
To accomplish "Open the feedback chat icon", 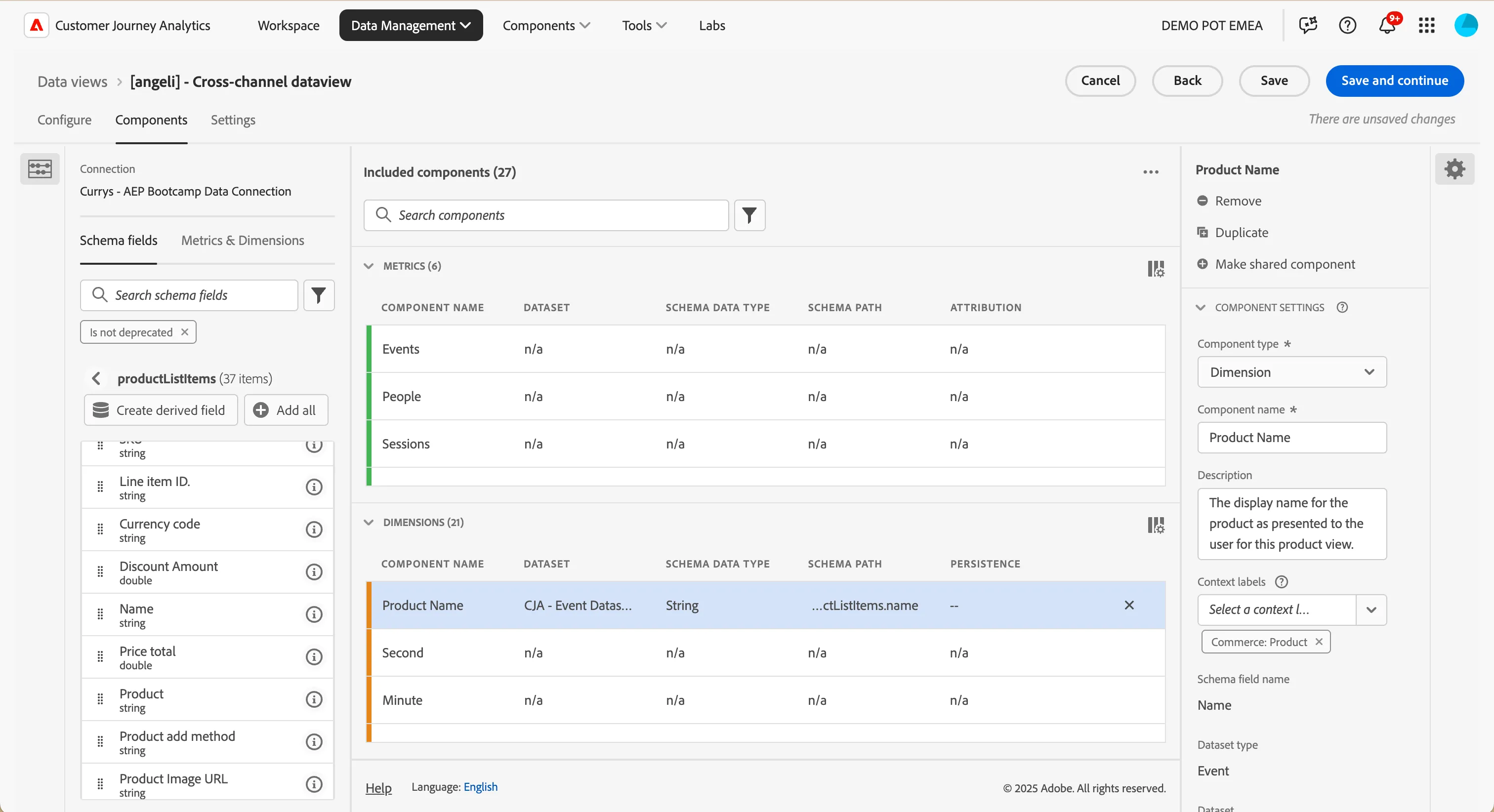I will coord(1308,26).
